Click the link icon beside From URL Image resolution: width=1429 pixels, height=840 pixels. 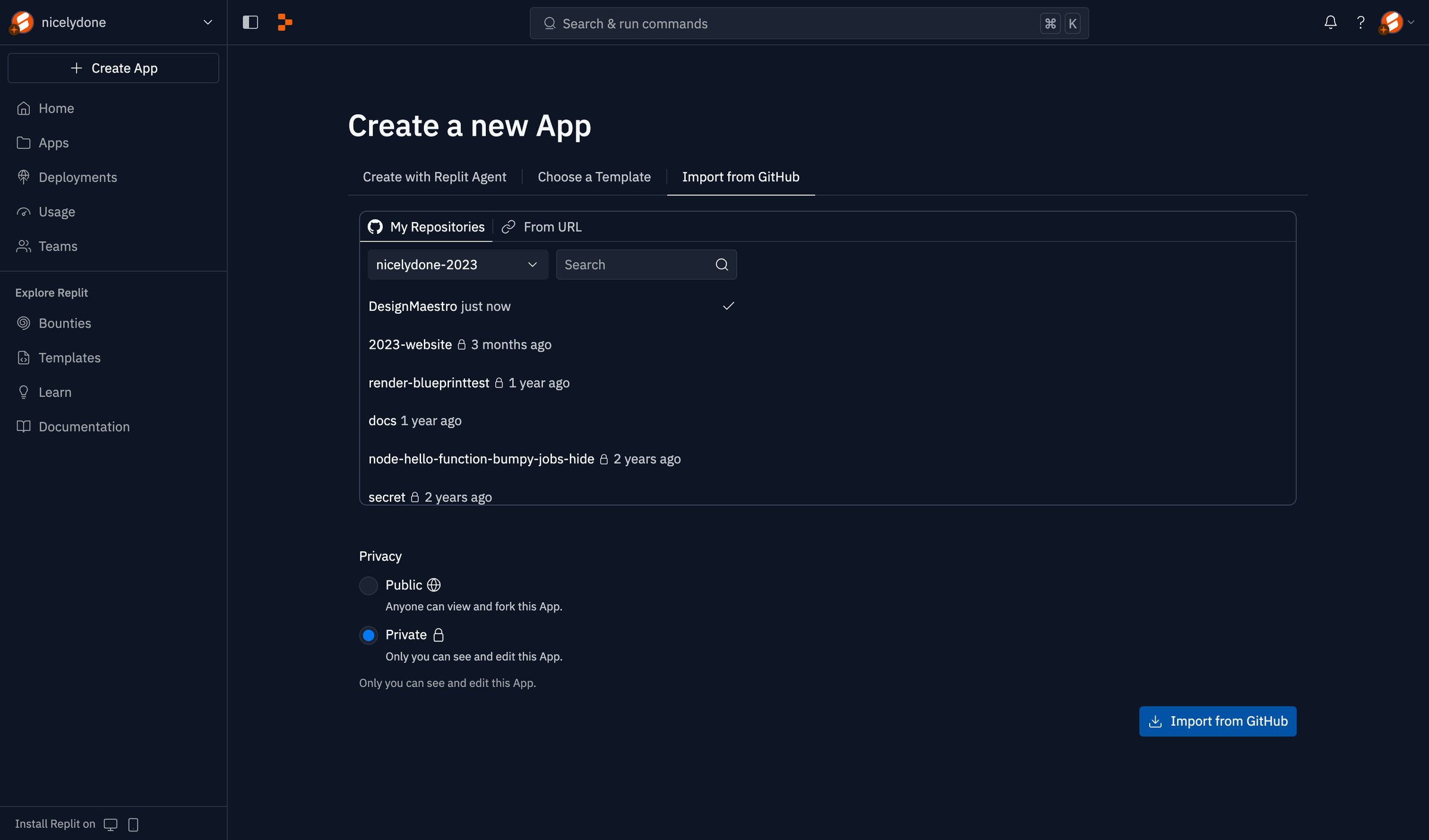point(508,227)
